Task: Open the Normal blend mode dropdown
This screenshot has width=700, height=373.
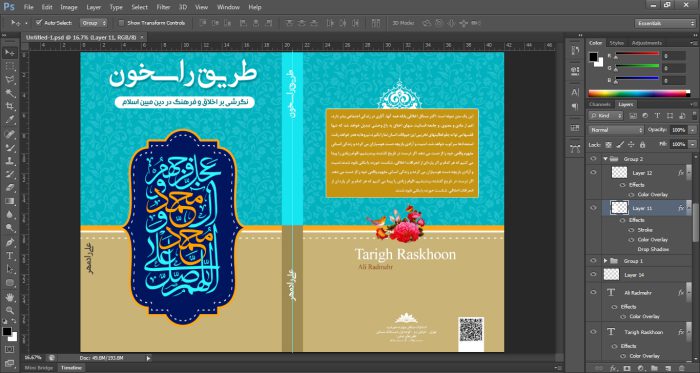Action: point(616,130)
